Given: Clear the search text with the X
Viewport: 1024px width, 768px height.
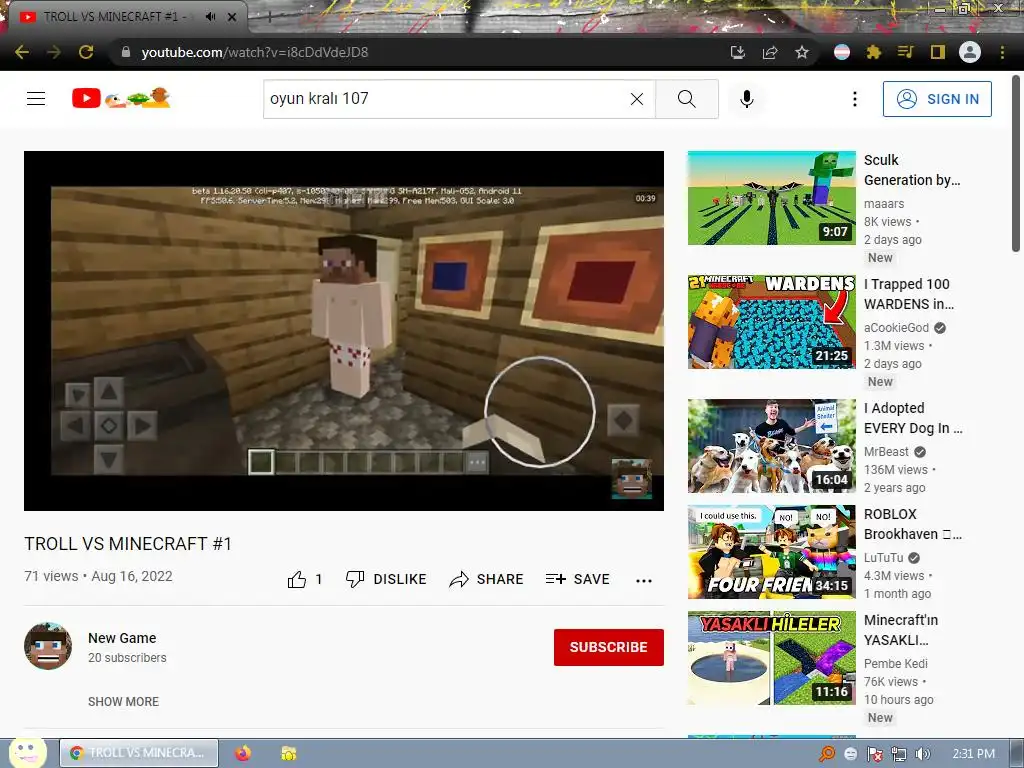Looking at the screenshot, I should 637,99.
